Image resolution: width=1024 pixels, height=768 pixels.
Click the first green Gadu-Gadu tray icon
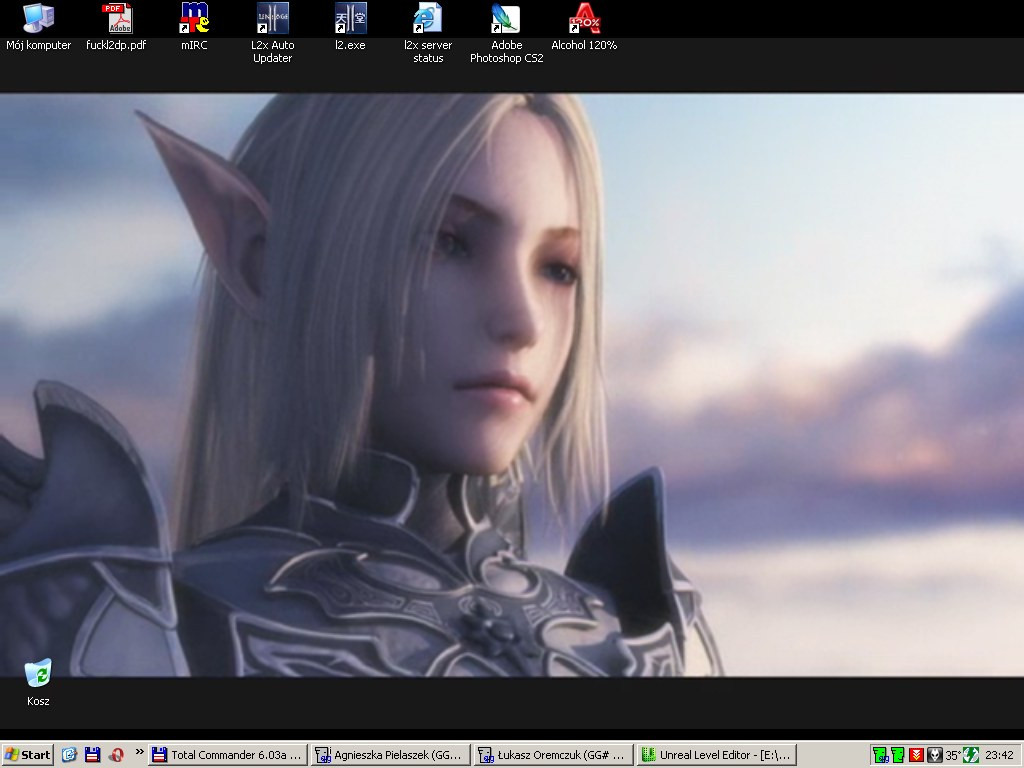880,756
